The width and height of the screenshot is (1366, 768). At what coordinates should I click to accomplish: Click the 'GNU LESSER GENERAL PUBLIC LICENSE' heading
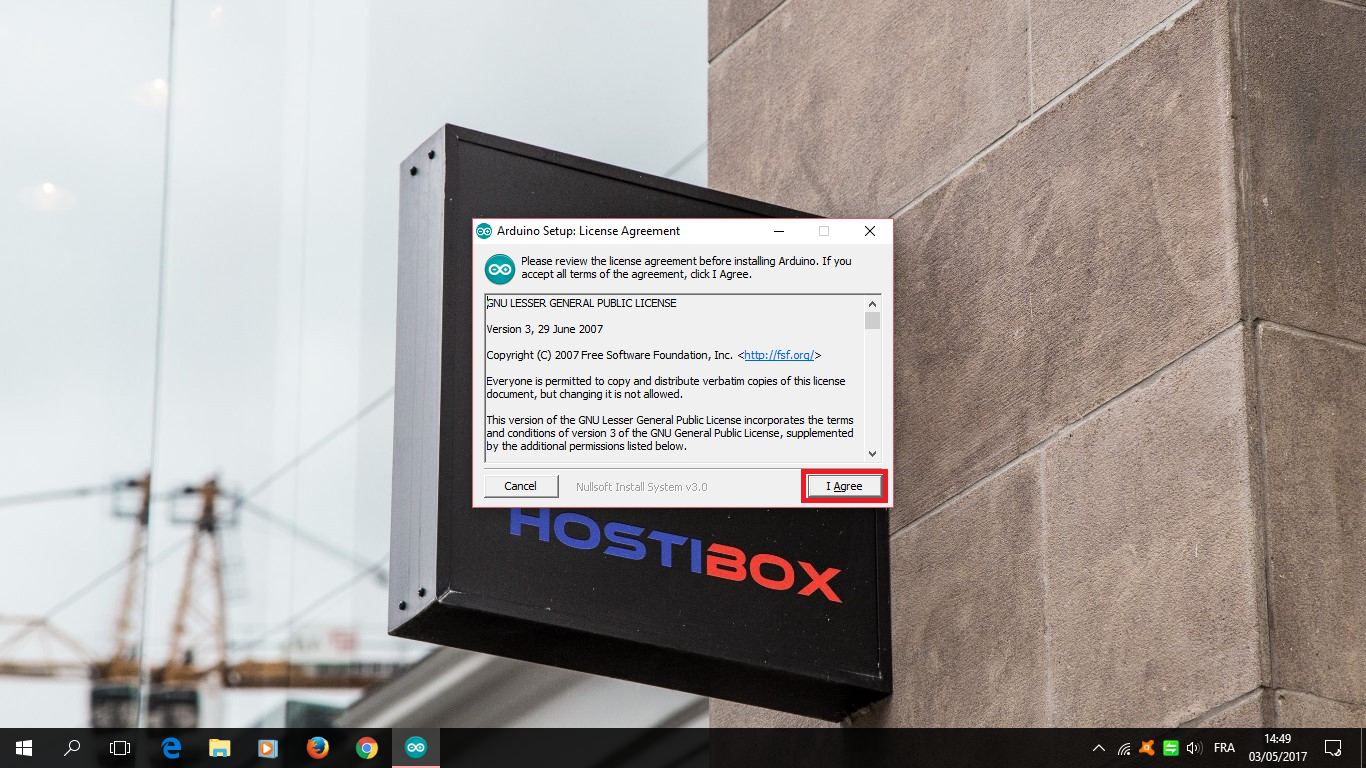(x=581, y=303)
